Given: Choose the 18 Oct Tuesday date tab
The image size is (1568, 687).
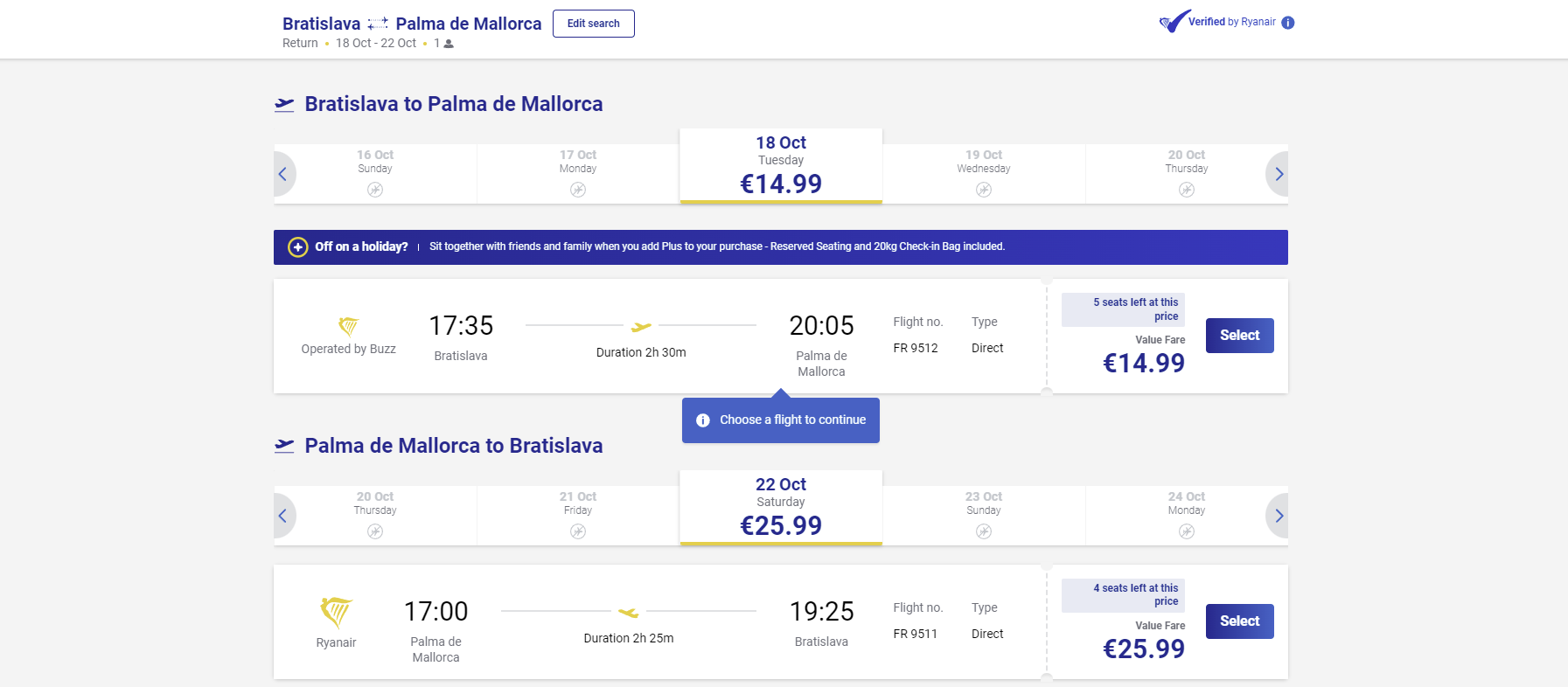Looking at the screenshot, I should coord(781,166).
